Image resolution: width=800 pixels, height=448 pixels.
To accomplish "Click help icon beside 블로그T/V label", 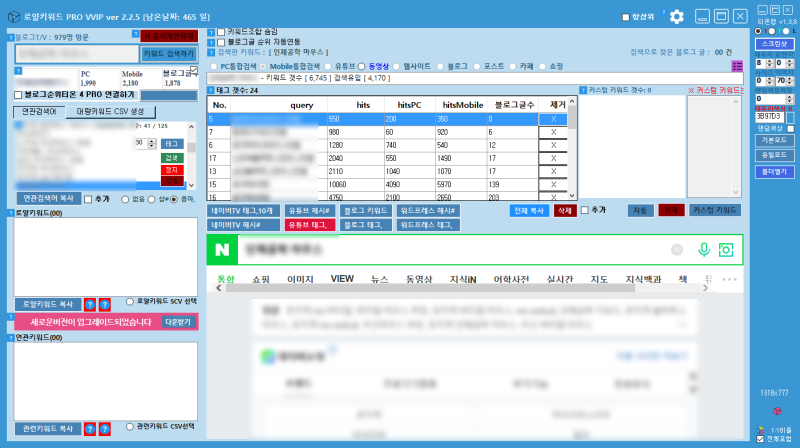I will (x=11, y=37).
